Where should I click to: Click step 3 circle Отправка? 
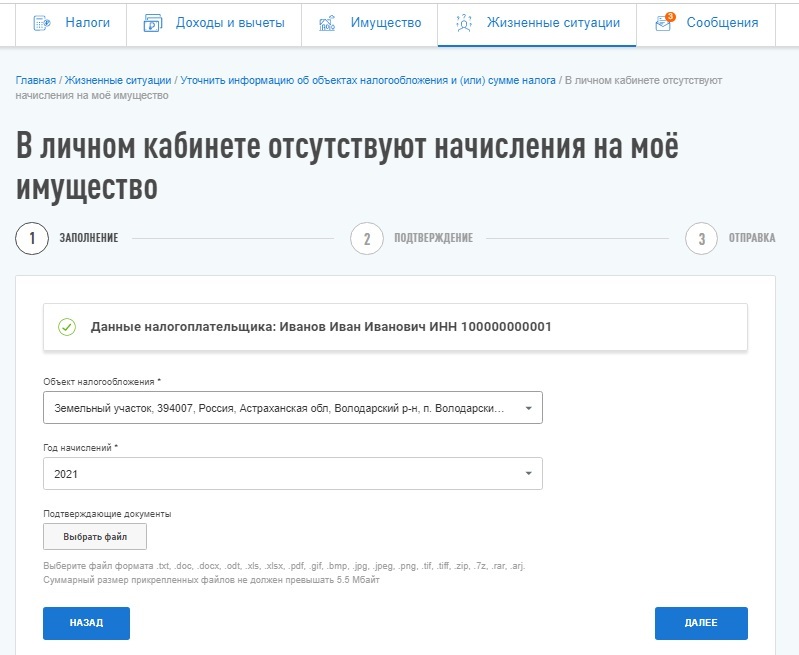point(702,238)
